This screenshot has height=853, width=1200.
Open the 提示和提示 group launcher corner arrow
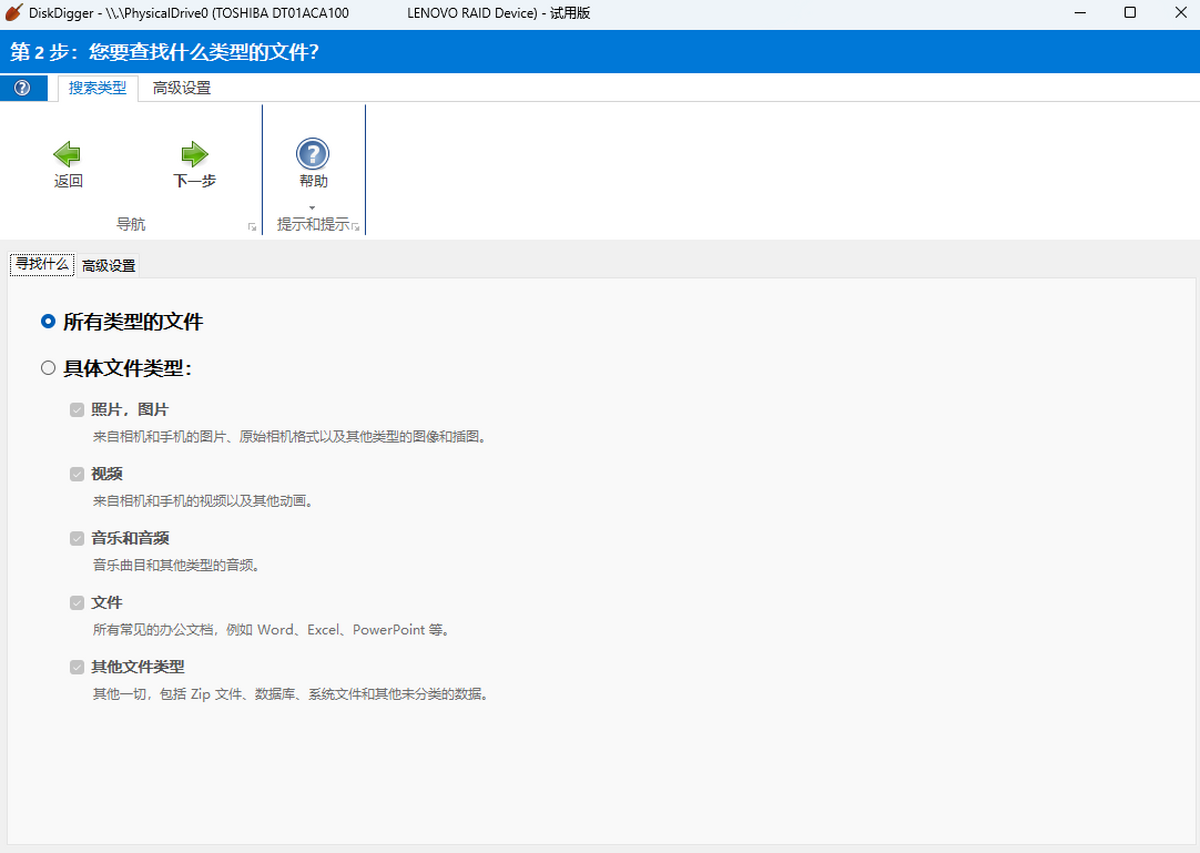click(x=356, y=227)
